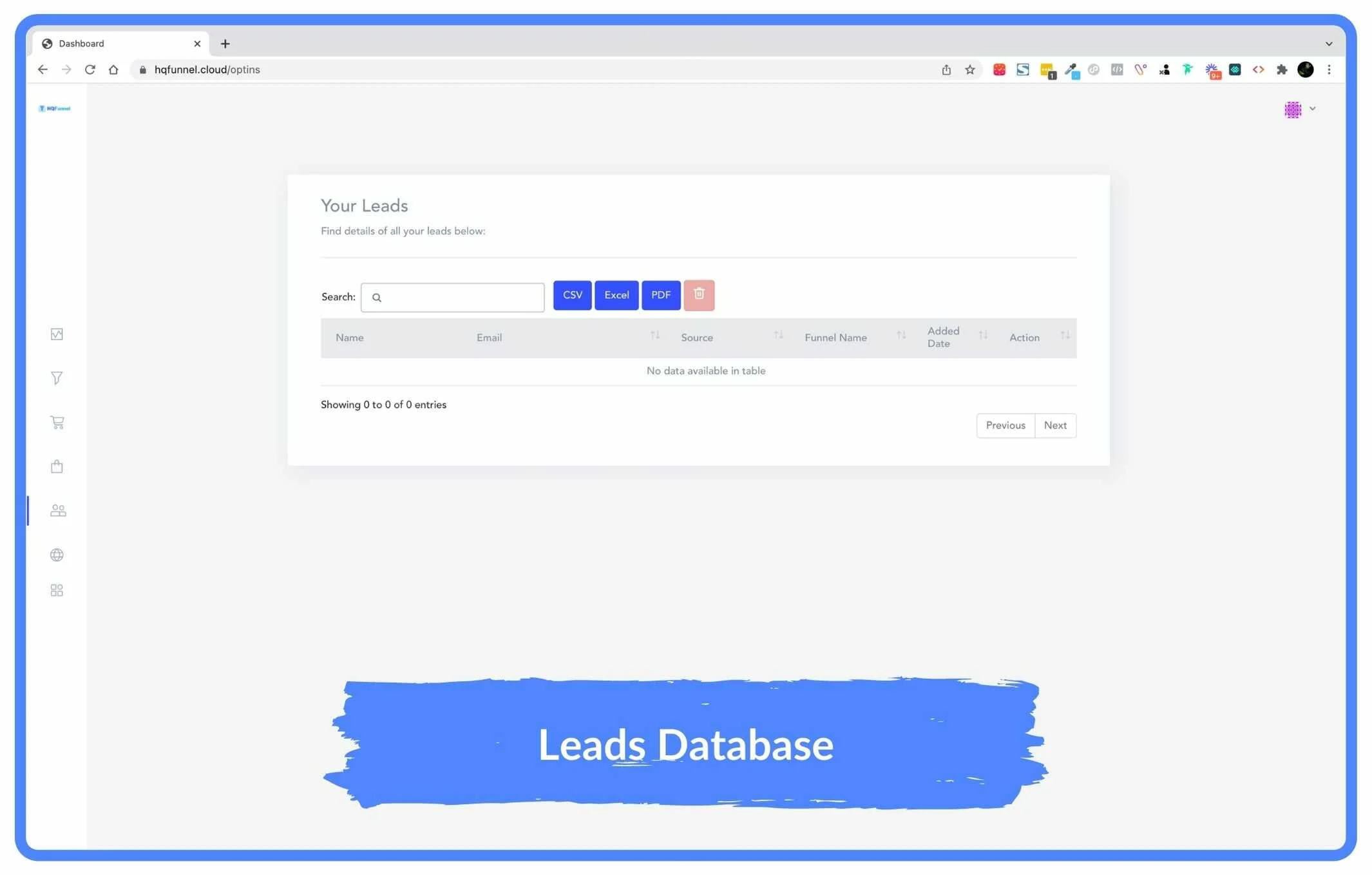Open the globe domains sidebar icon
1372x875 pixels.
(57, 555)
